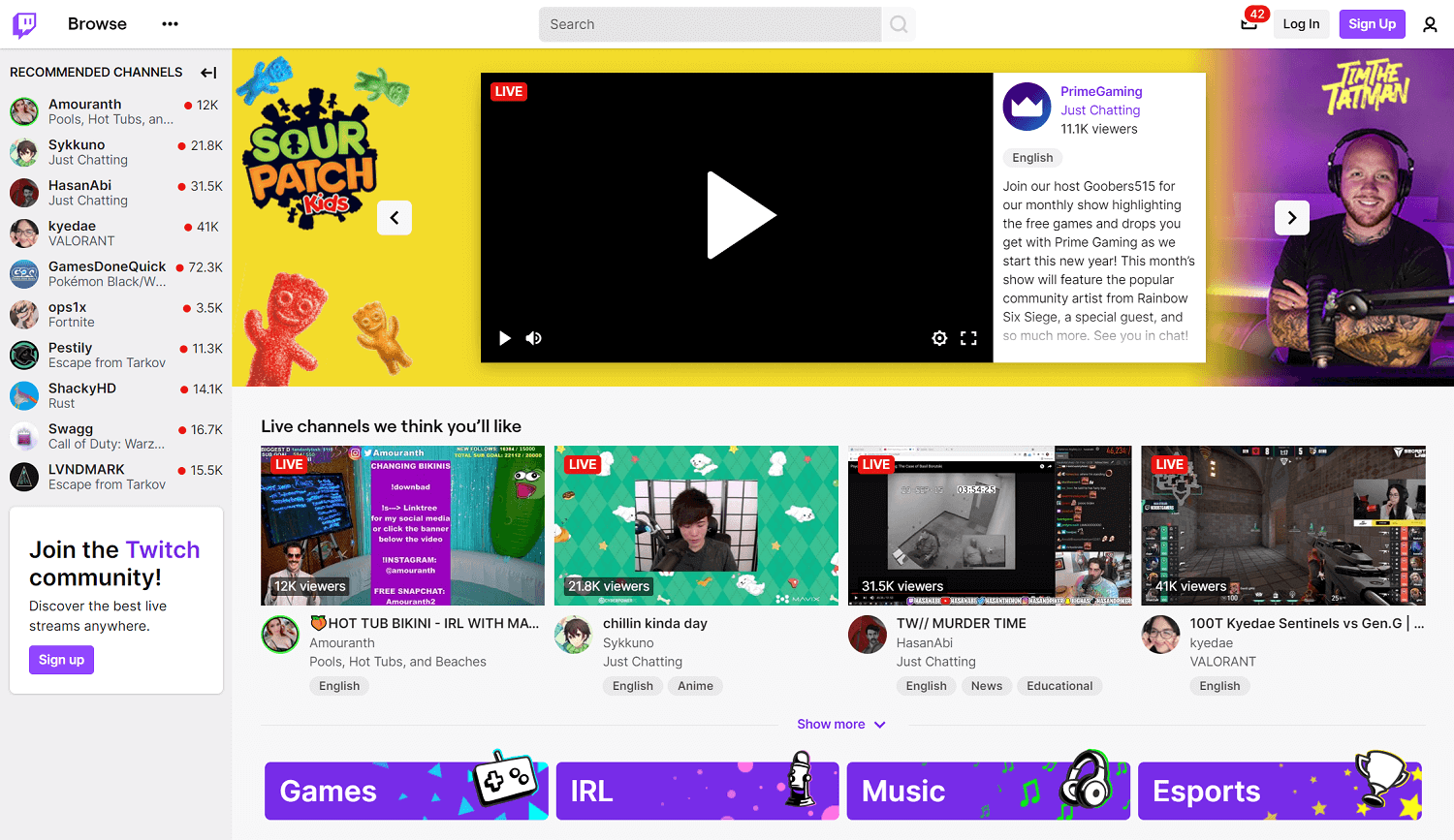Collapse the recommended channels sidebar
This screenshot has height=840, width=1454.
click(x=208, y=73)
